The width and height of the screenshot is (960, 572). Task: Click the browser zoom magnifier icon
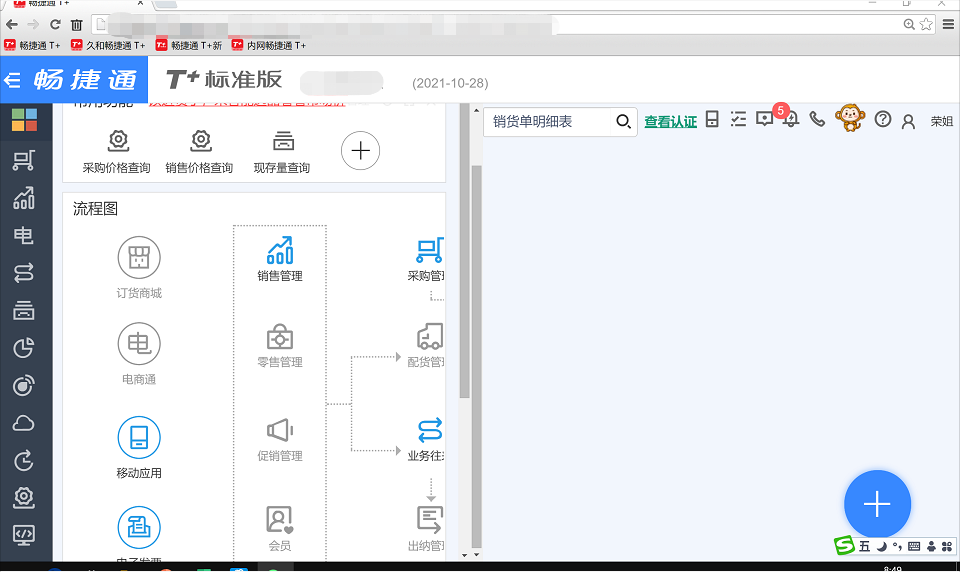pyautogui.click(x=909, y=24)
